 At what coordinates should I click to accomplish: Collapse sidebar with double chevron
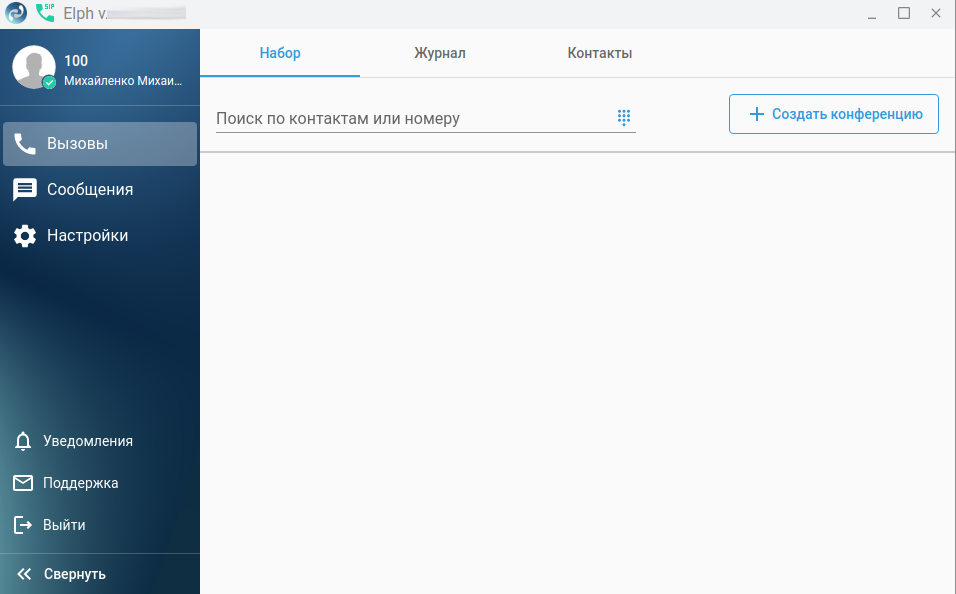[x=24, y=574]
